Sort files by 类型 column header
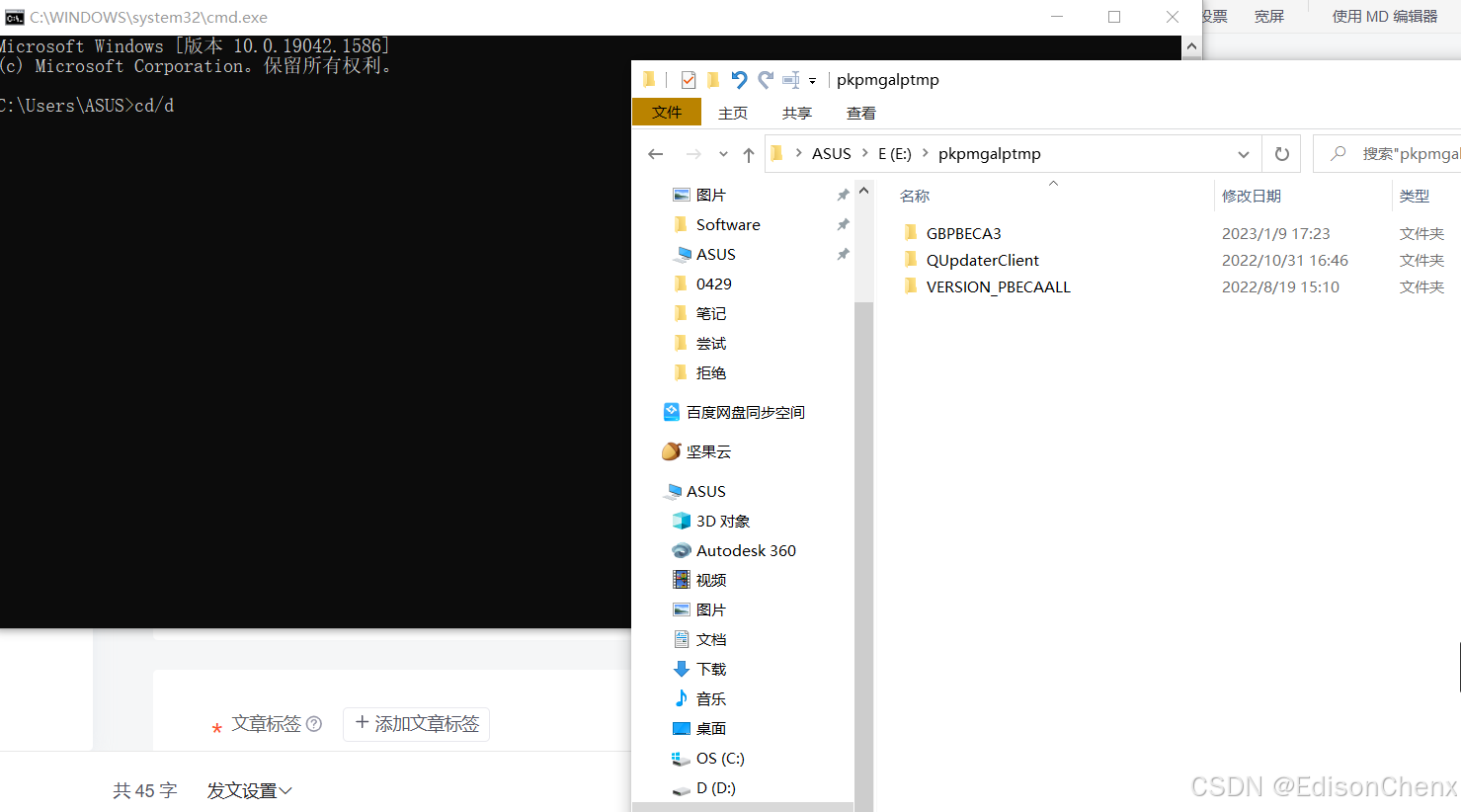The image size is (1461, 812). (x=1415, y=196)
